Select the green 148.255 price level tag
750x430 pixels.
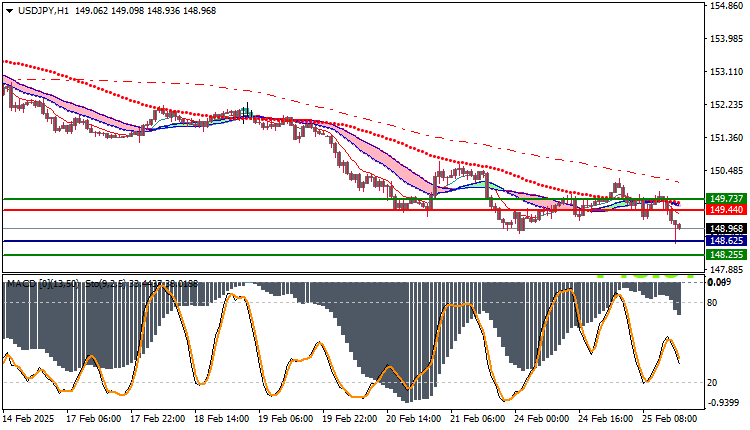click(x=724, y=255)
